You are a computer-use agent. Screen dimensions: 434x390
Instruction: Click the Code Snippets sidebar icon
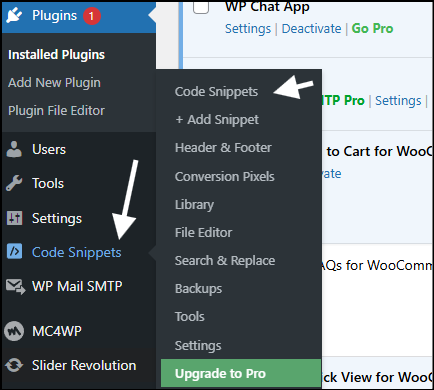pos(14,251)
